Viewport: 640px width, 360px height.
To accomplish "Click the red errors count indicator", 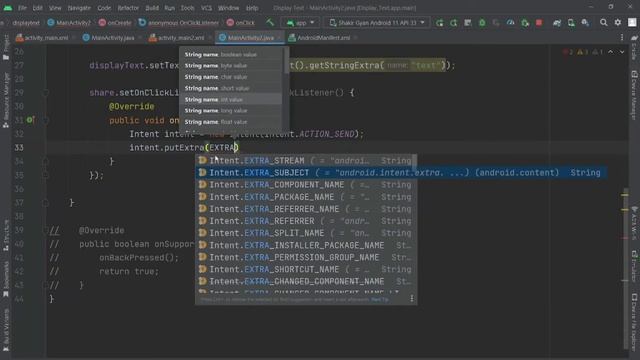I will coord(568,52).
